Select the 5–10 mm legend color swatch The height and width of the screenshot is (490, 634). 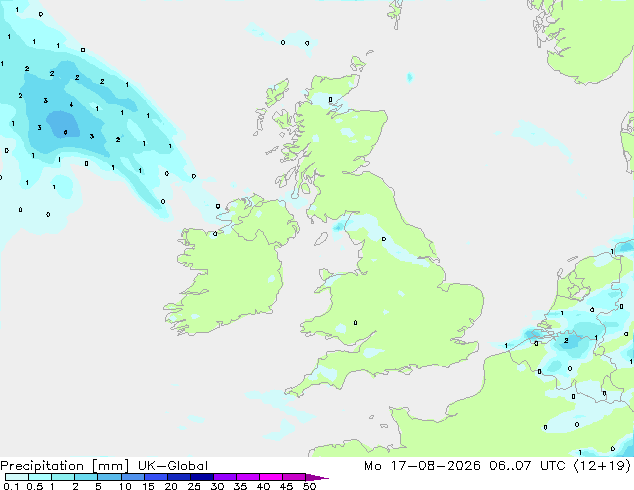coord(109,477)
